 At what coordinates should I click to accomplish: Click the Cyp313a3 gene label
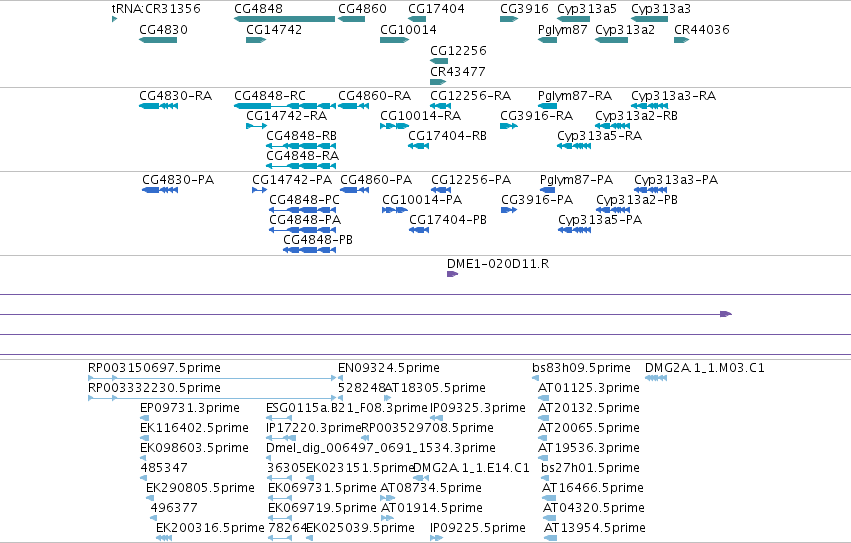[x=661, y=9]
